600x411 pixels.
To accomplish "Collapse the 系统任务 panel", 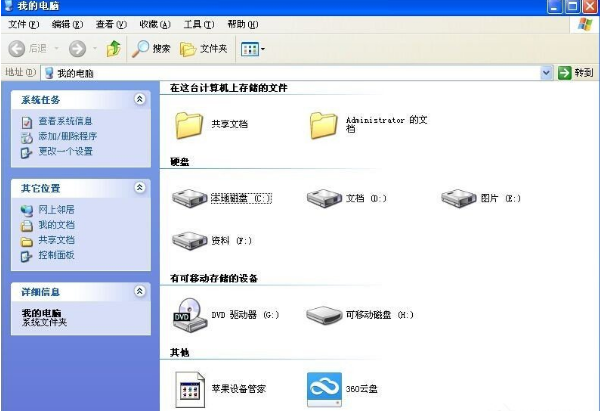I will click(140, 99).
